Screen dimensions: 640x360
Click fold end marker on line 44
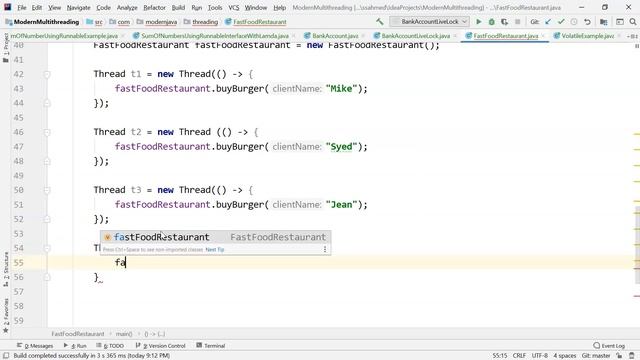pos(47,103)
